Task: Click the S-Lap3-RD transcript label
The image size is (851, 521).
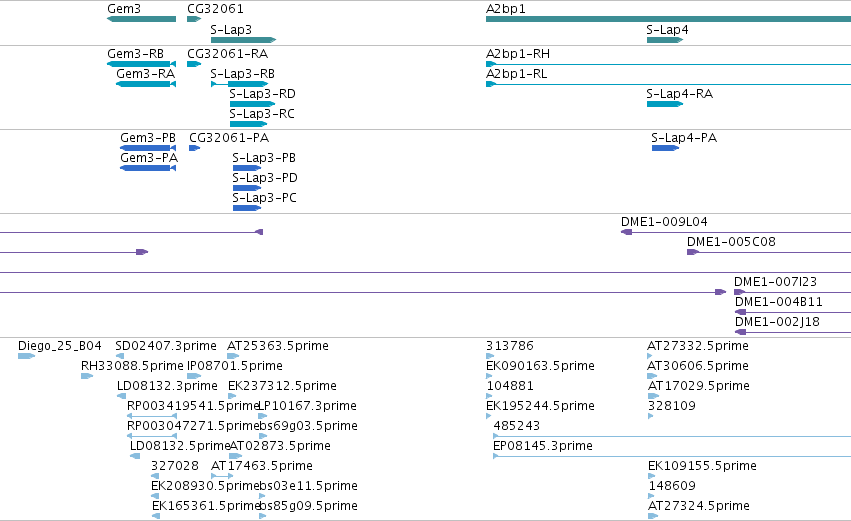Action: click(x=262, y=94)
